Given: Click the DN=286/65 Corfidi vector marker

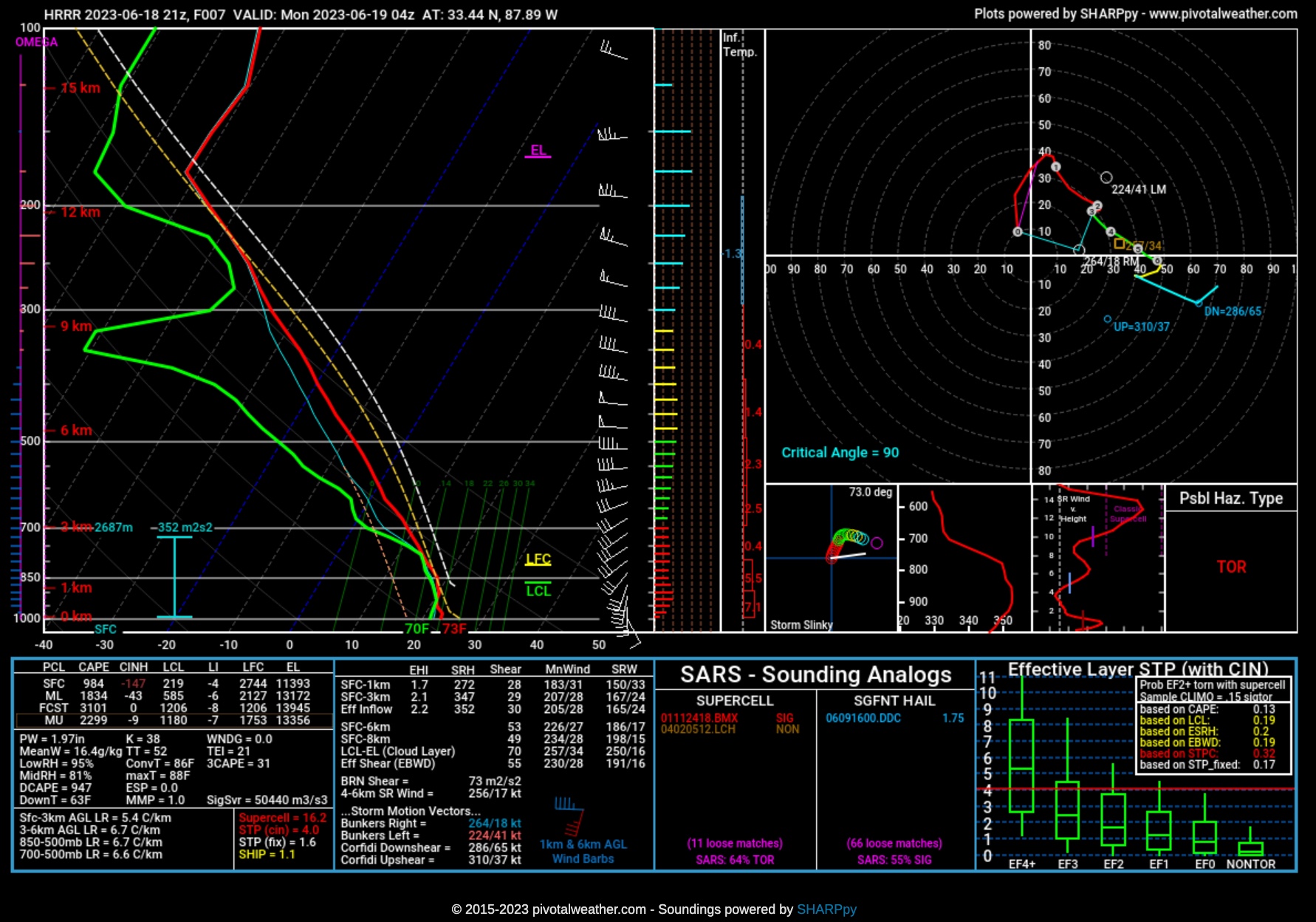Looking at the screenshot, I should (x=1199, y=303).
